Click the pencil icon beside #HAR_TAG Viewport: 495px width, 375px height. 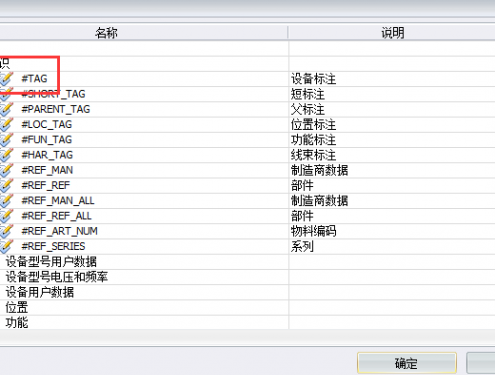pos(6,155)
